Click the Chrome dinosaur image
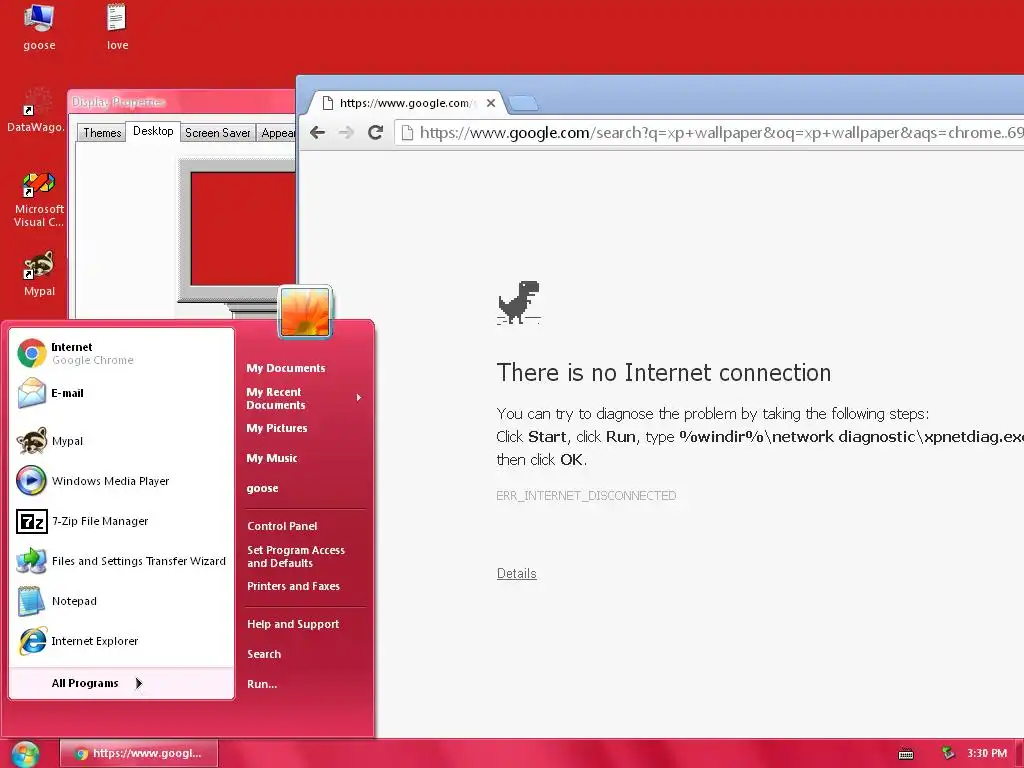1024x768 pixels. [519, 302]
